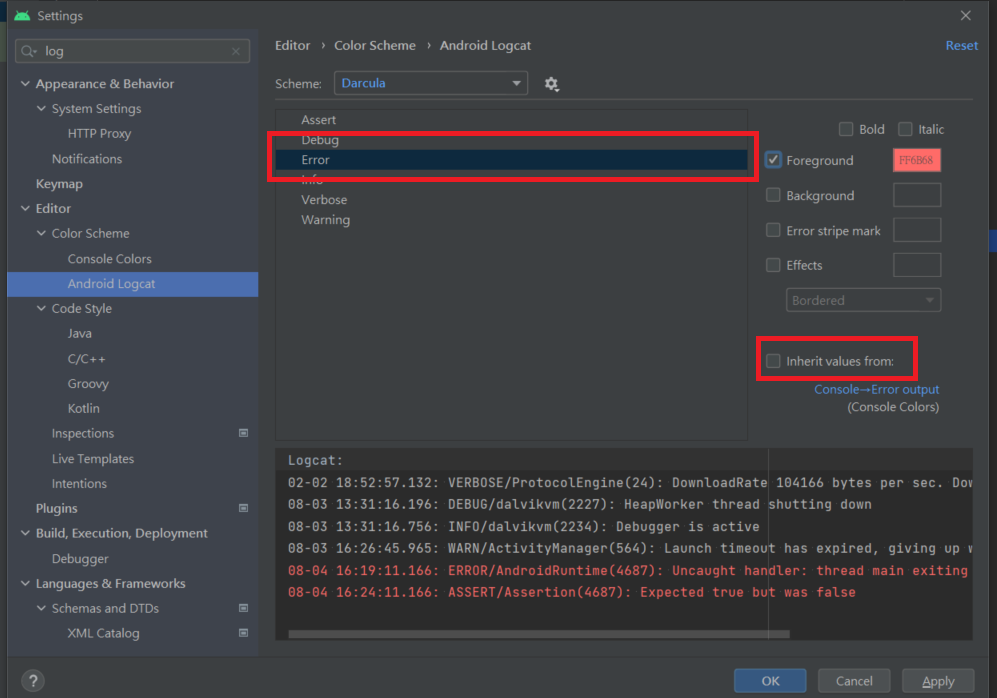
Task: Follow the Console→Error output link
Action: coord(877,389)
